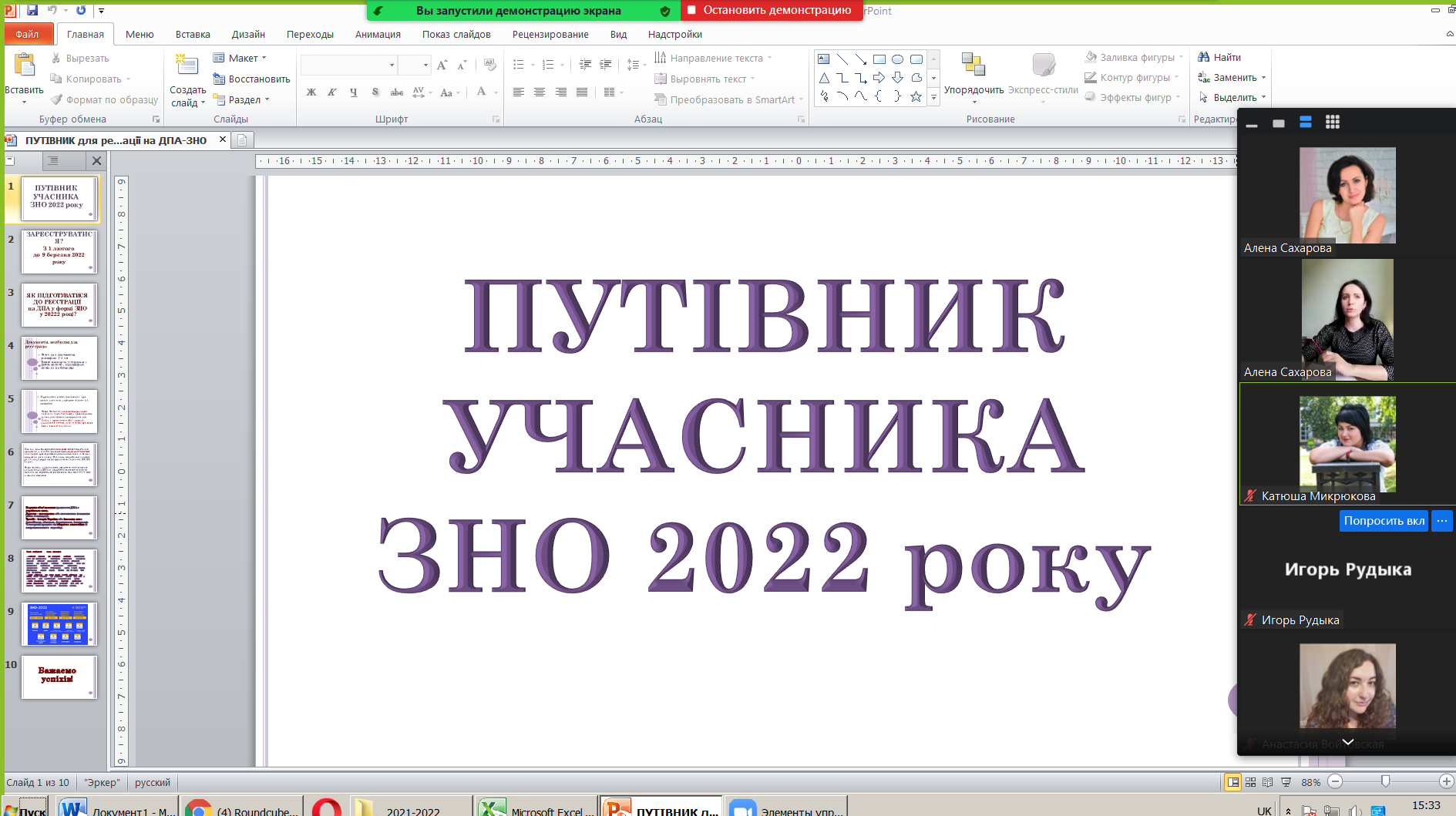Start slideshow from status bar icon

click(x=1286, y=782)
